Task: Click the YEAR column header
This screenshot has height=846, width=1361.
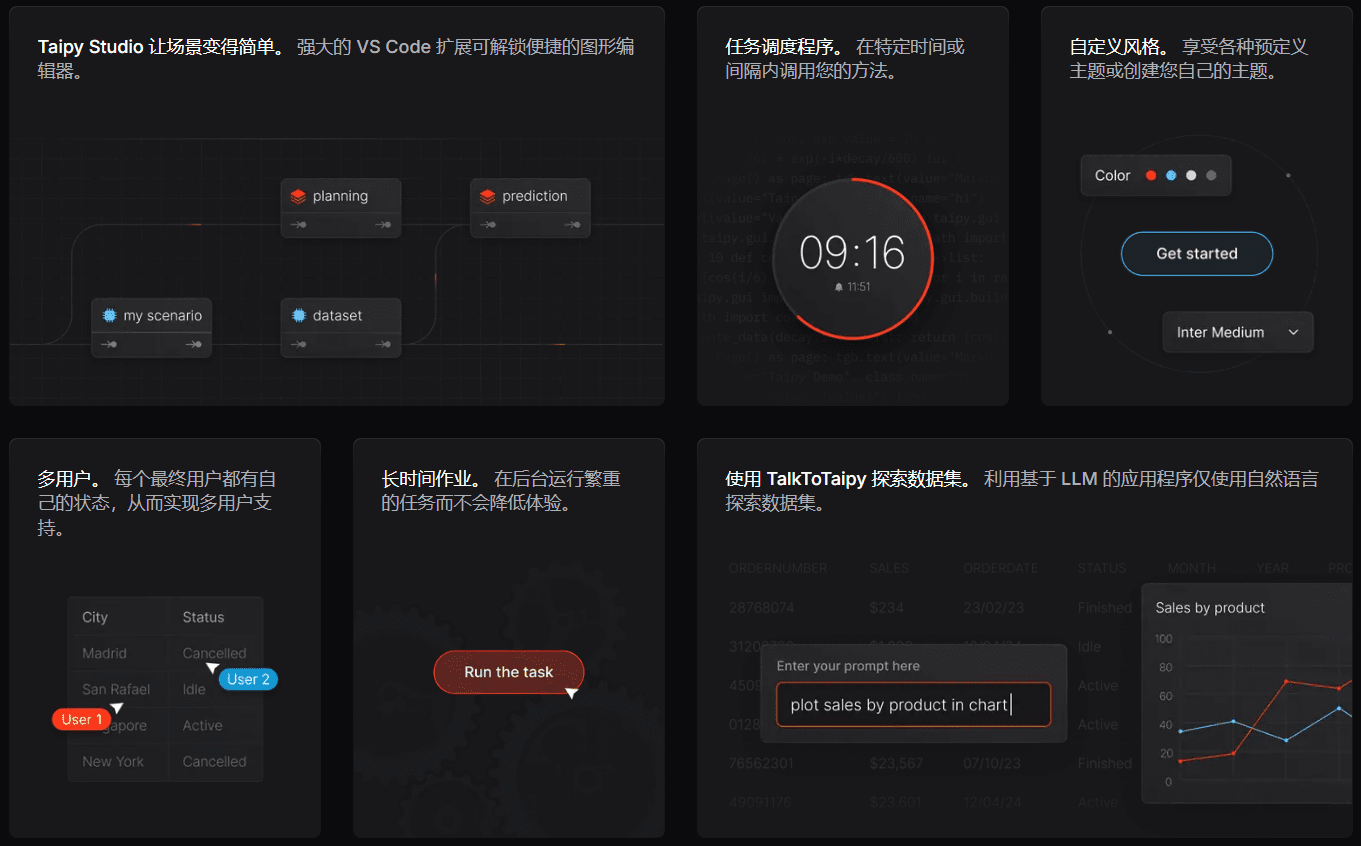Action: 1273,568
